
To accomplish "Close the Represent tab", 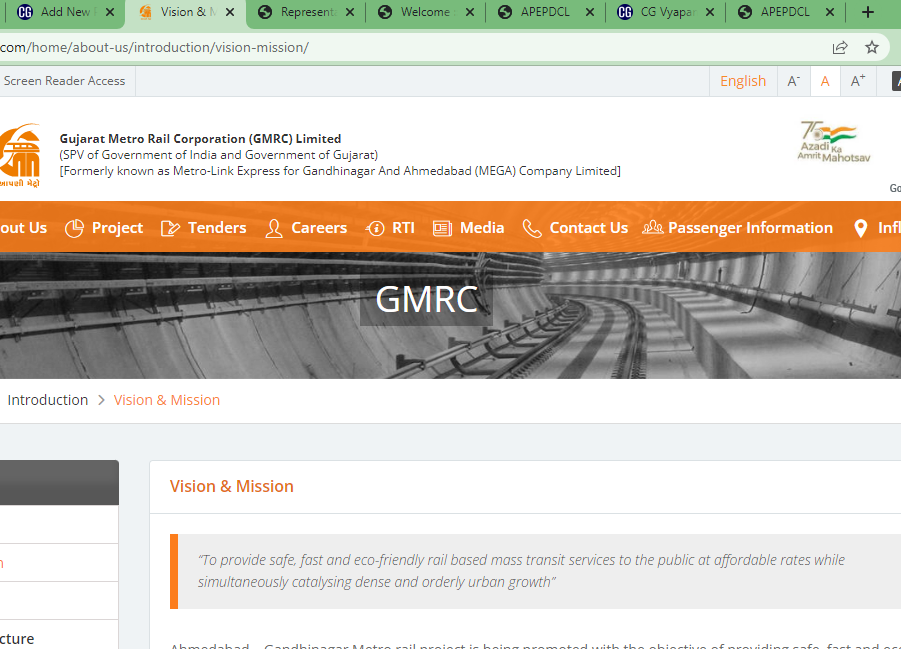I will tap(350, 12).
